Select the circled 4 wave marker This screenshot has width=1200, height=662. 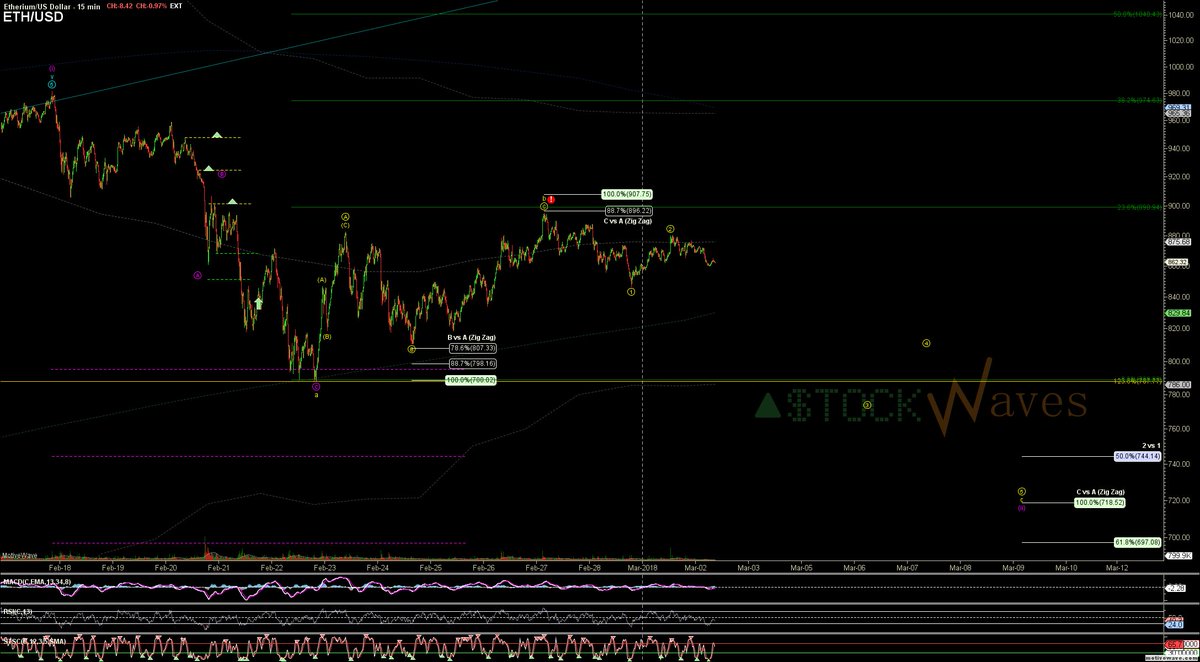(926, 343)
